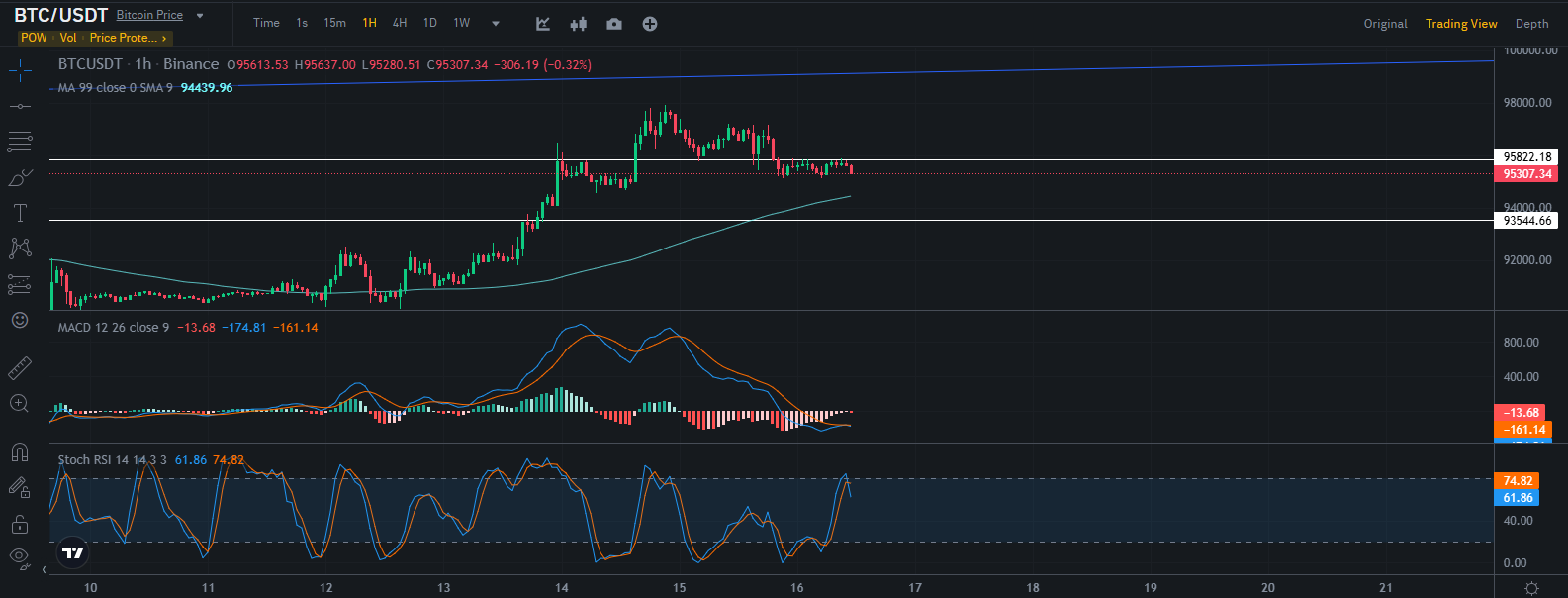Click the Vol tag

(x=68, y=38)
